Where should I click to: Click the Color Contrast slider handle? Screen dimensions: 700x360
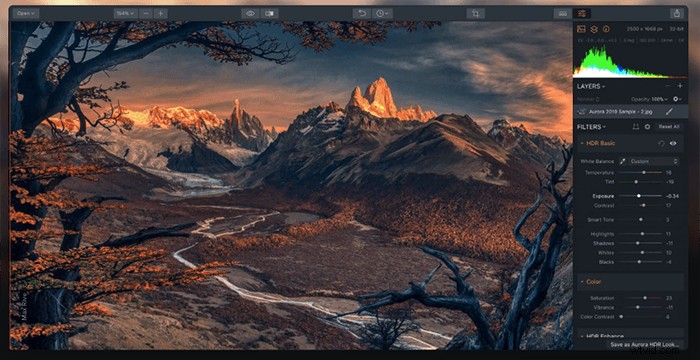[x=621, y=317]
